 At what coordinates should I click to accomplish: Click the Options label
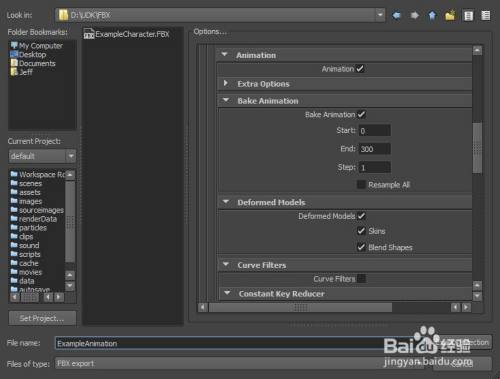tap(210, 32)
